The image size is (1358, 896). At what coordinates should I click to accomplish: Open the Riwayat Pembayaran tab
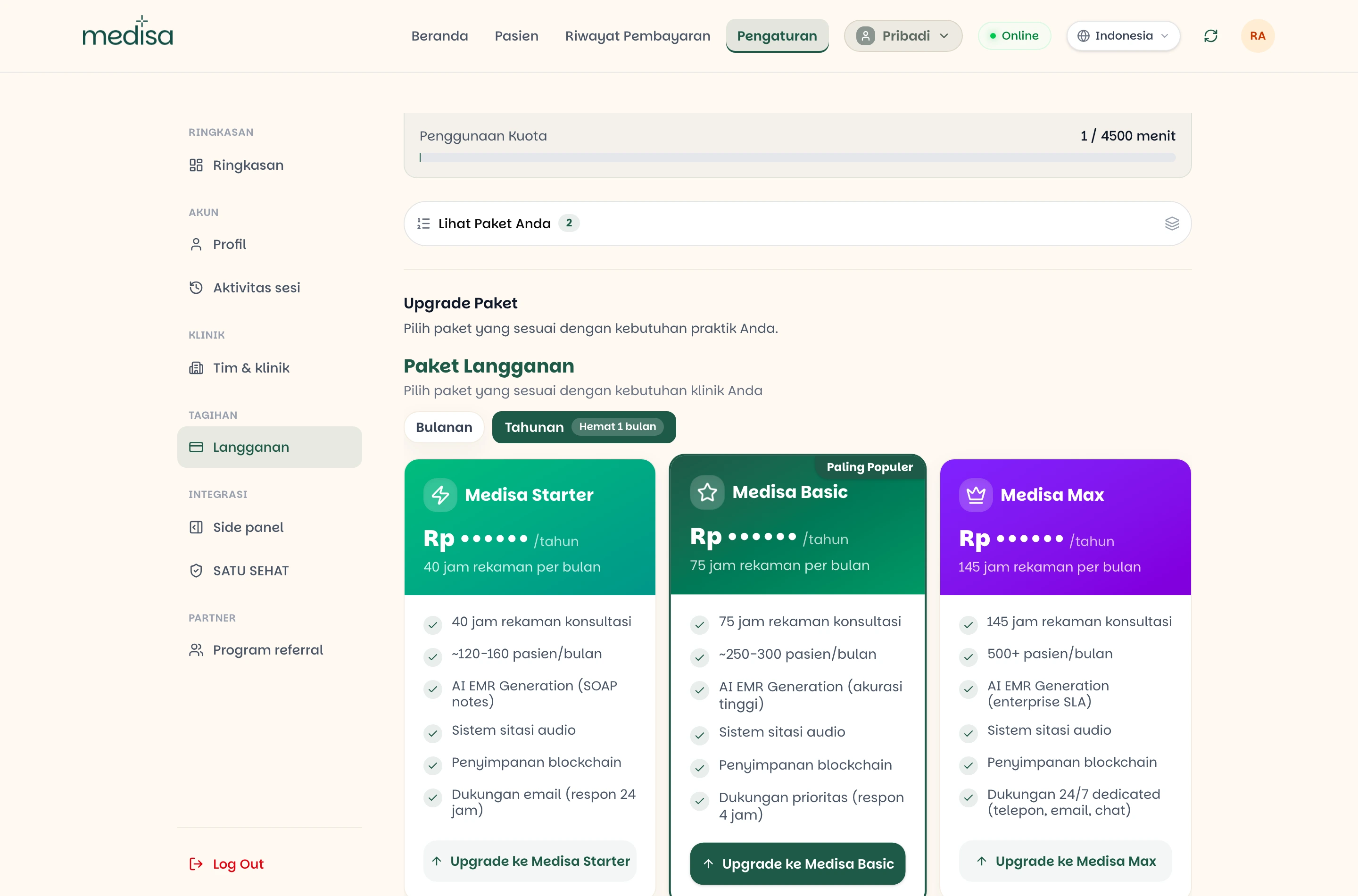click(638, 36)
